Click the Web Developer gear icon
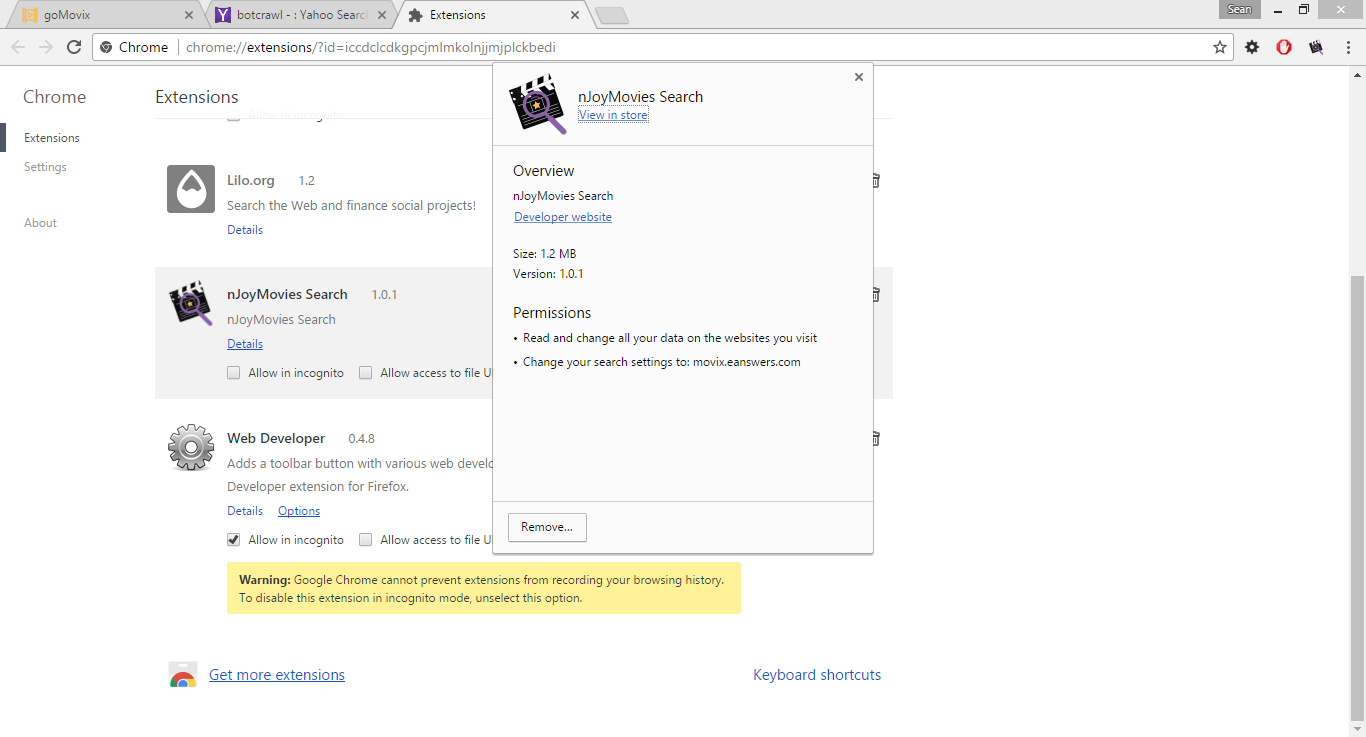This screenshot has width=1366, height=737. (x=191, y=447)
